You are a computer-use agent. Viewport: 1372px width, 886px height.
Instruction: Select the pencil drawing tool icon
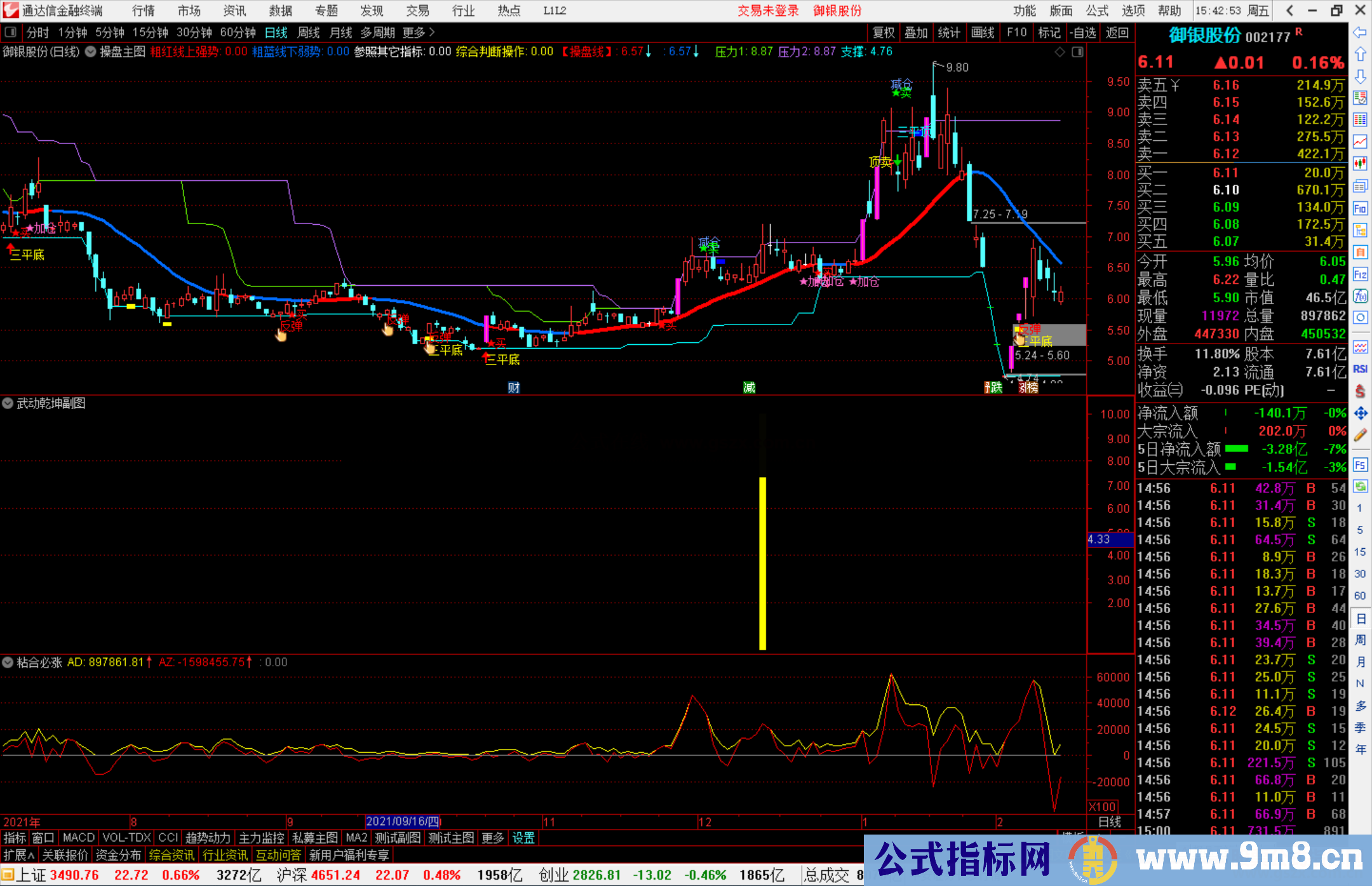pos(1360,435)
